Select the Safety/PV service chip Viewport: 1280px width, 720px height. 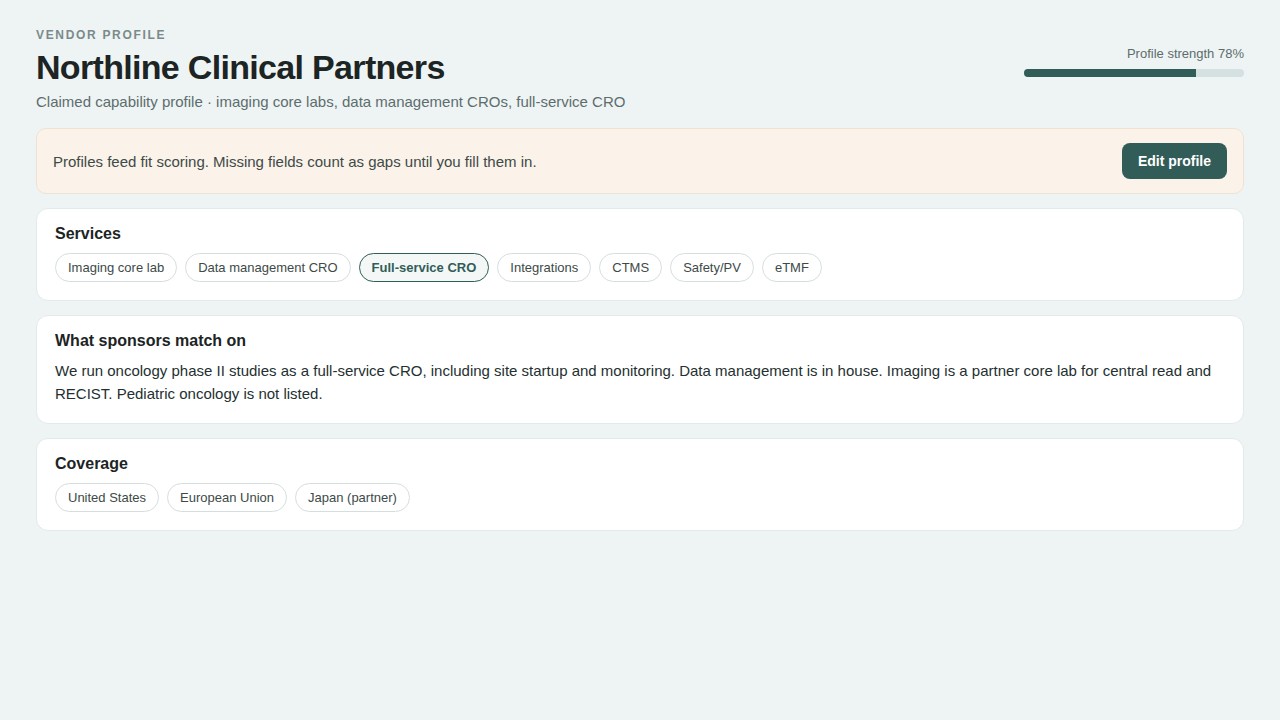(x=712, y=268)
